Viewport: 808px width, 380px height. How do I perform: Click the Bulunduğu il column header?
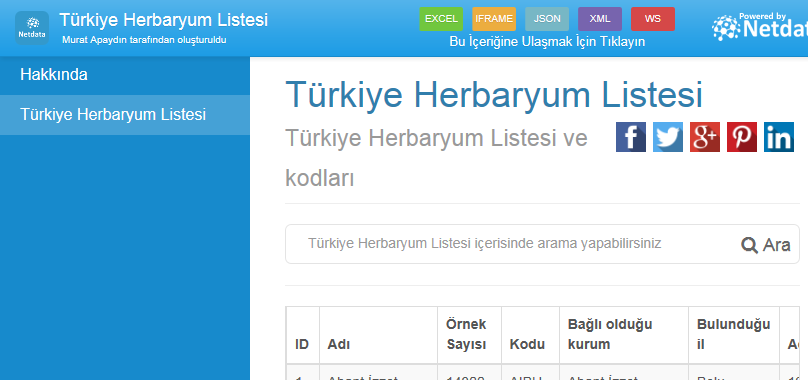point(734,335)
